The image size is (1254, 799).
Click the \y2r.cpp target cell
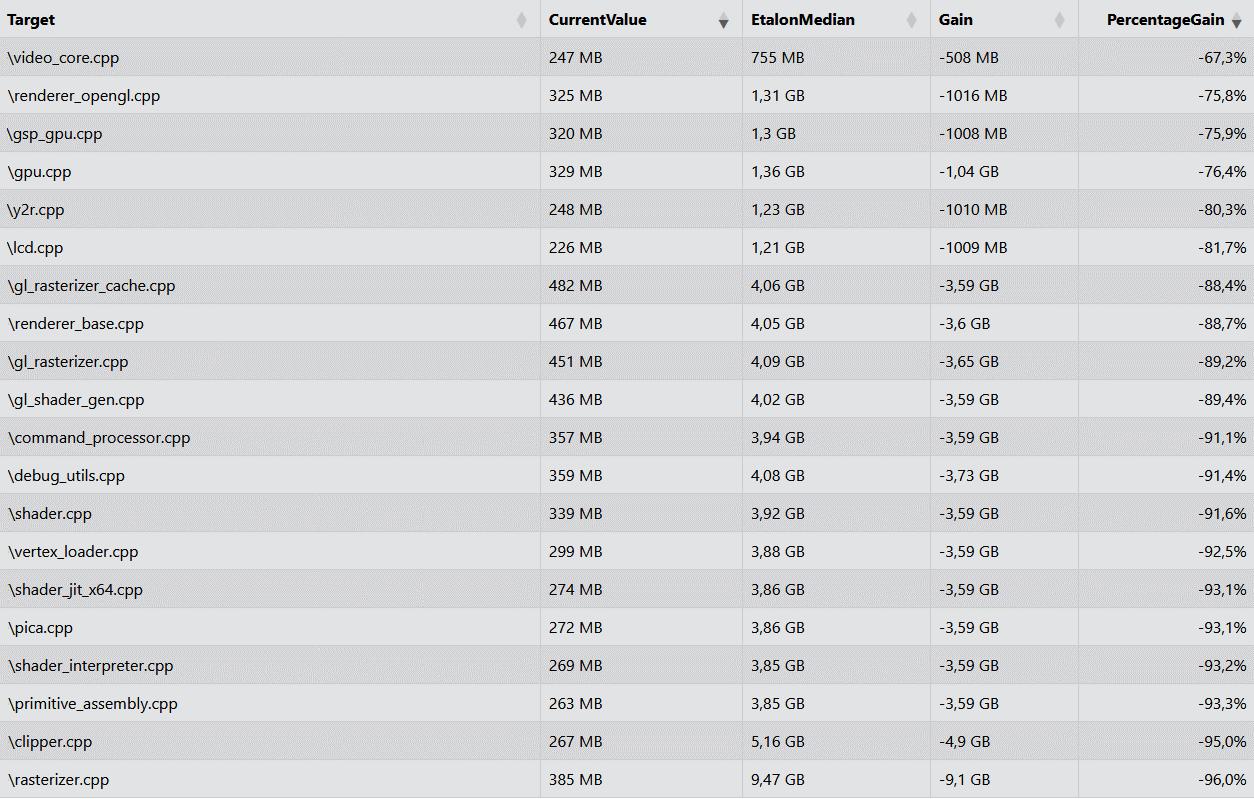(36, 210)
